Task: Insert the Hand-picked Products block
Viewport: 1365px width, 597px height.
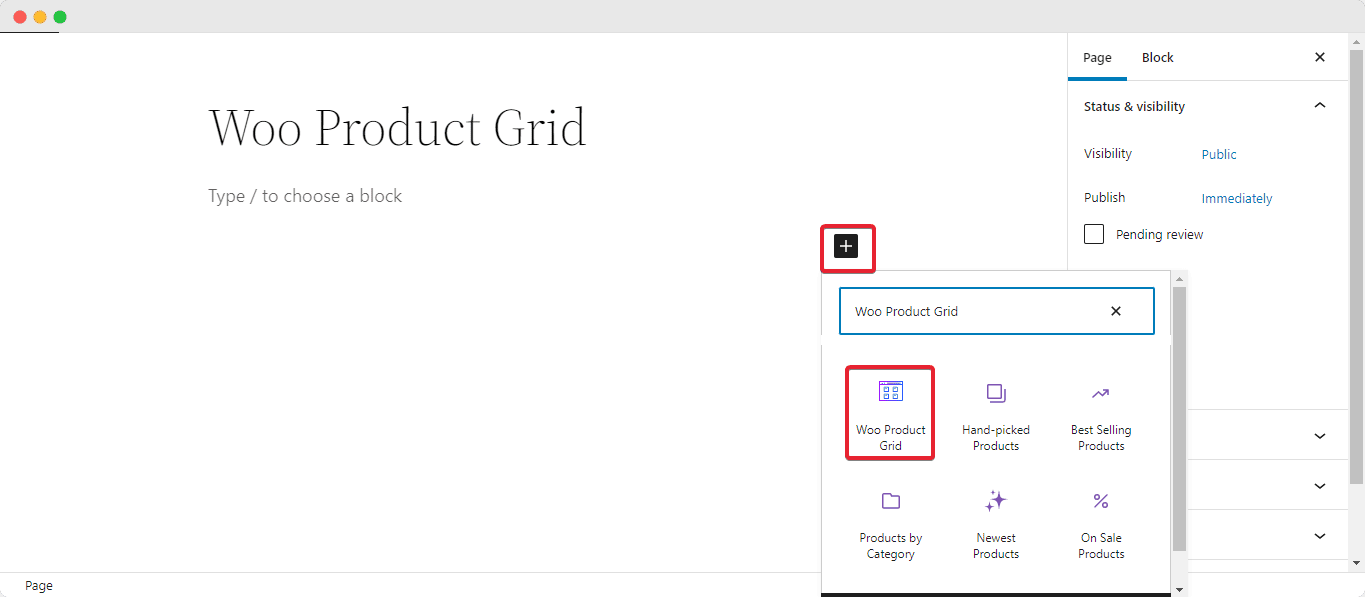Action: point(996,415)
